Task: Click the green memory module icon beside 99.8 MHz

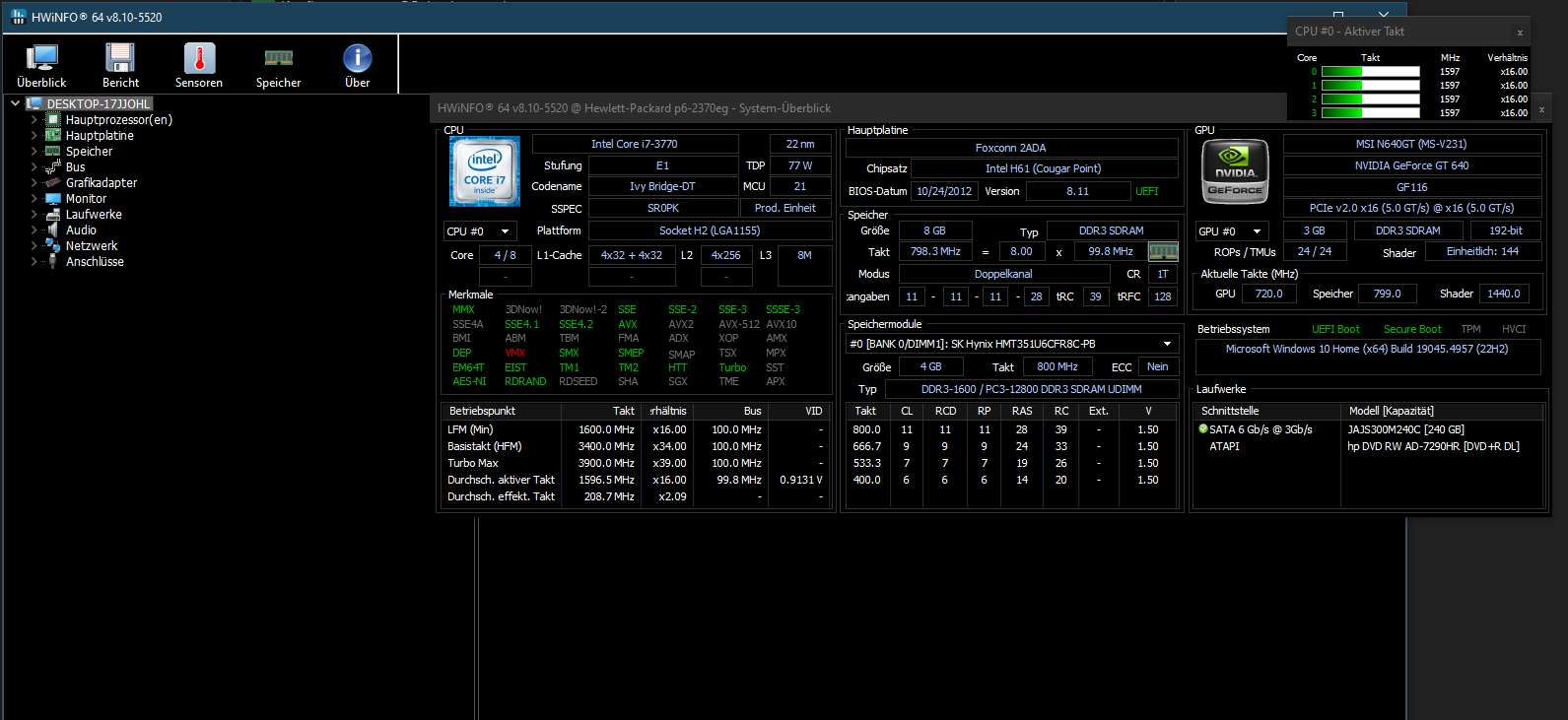Action: coord(1163,251)
